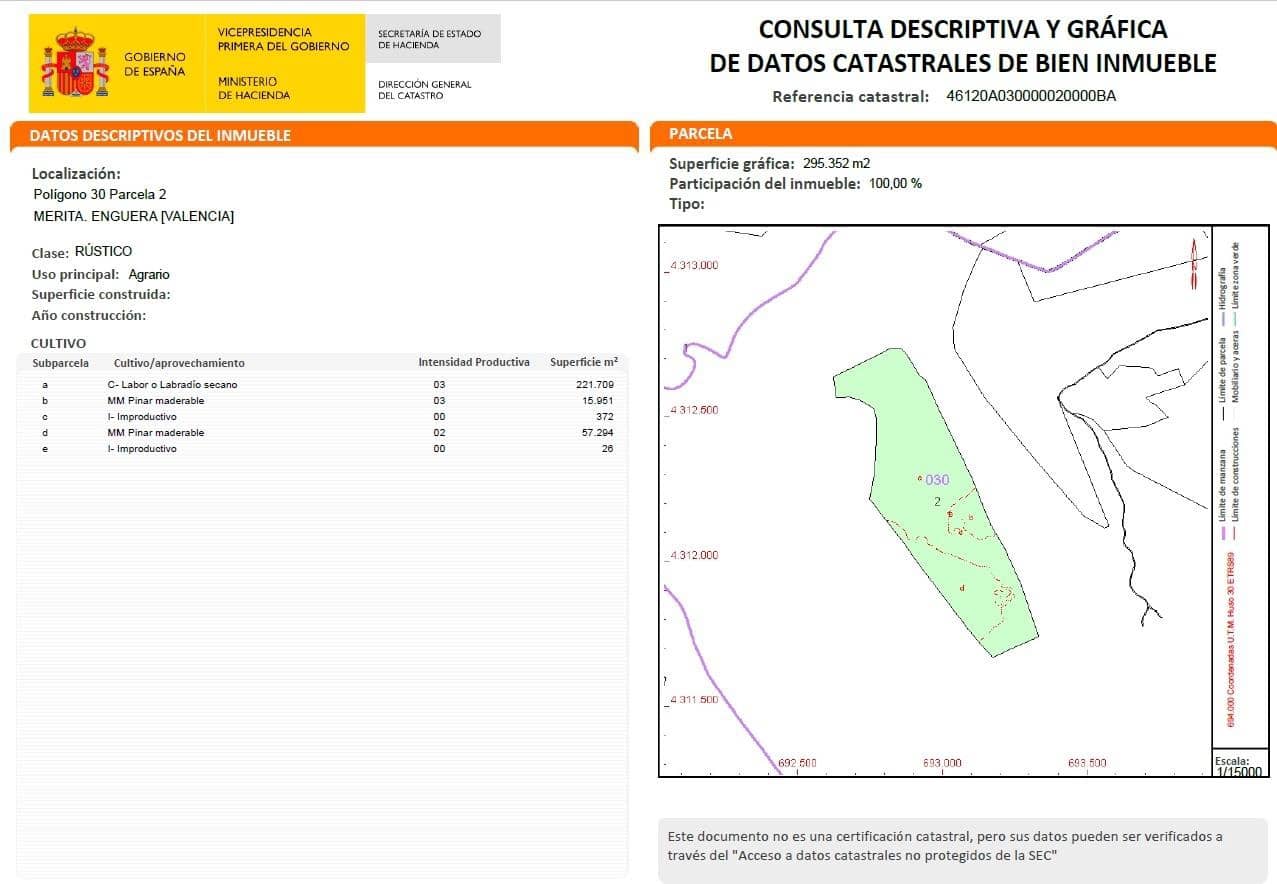Click the purple 030 polygon label
The width and height of the screenshot is (1277, 884).
pos(936,480)
